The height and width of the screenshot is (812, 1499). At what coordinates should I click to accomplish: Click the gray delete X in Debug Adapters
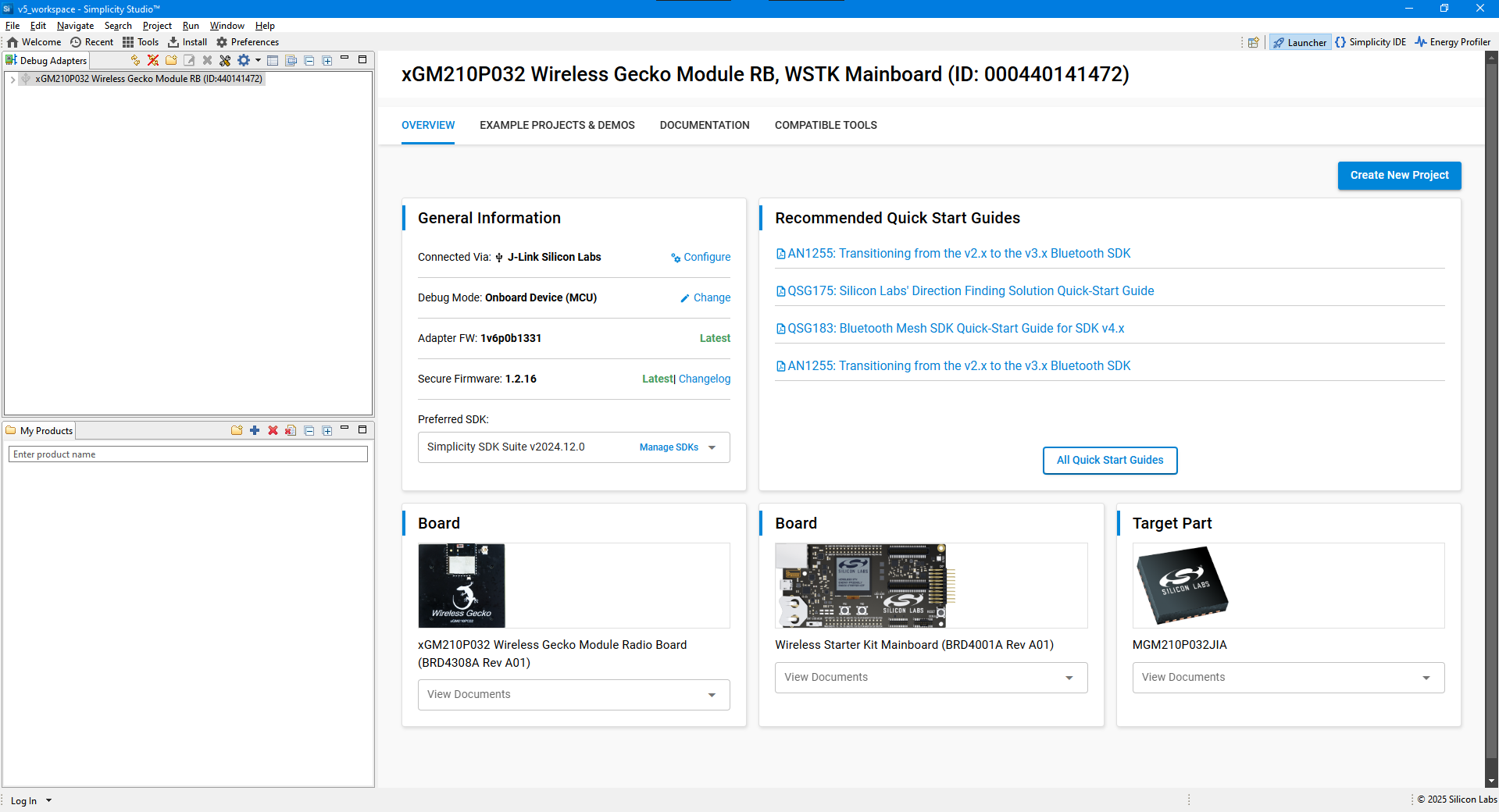coord(207,60)
